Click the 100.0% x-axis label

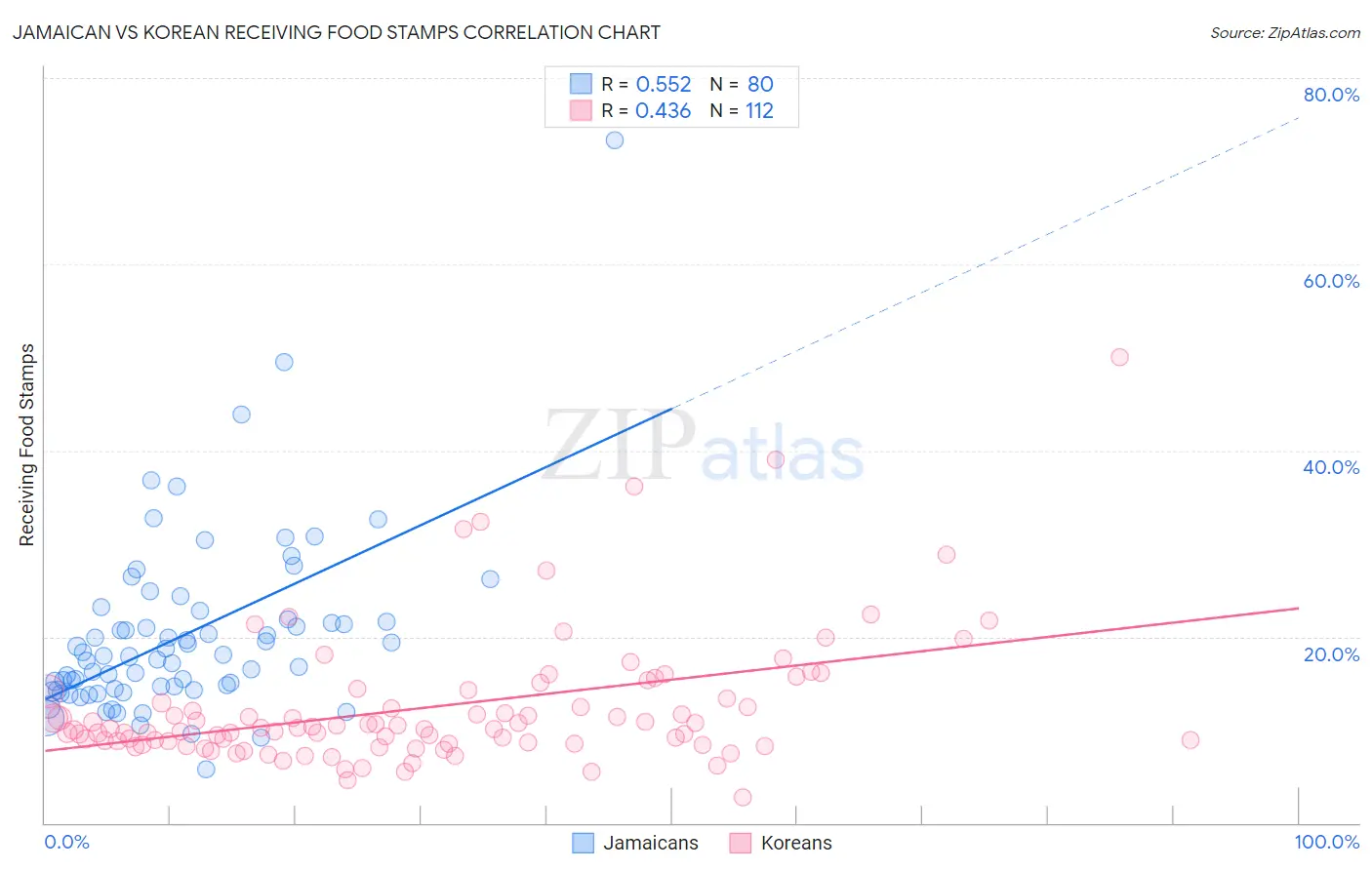[x=1326, y=842]
